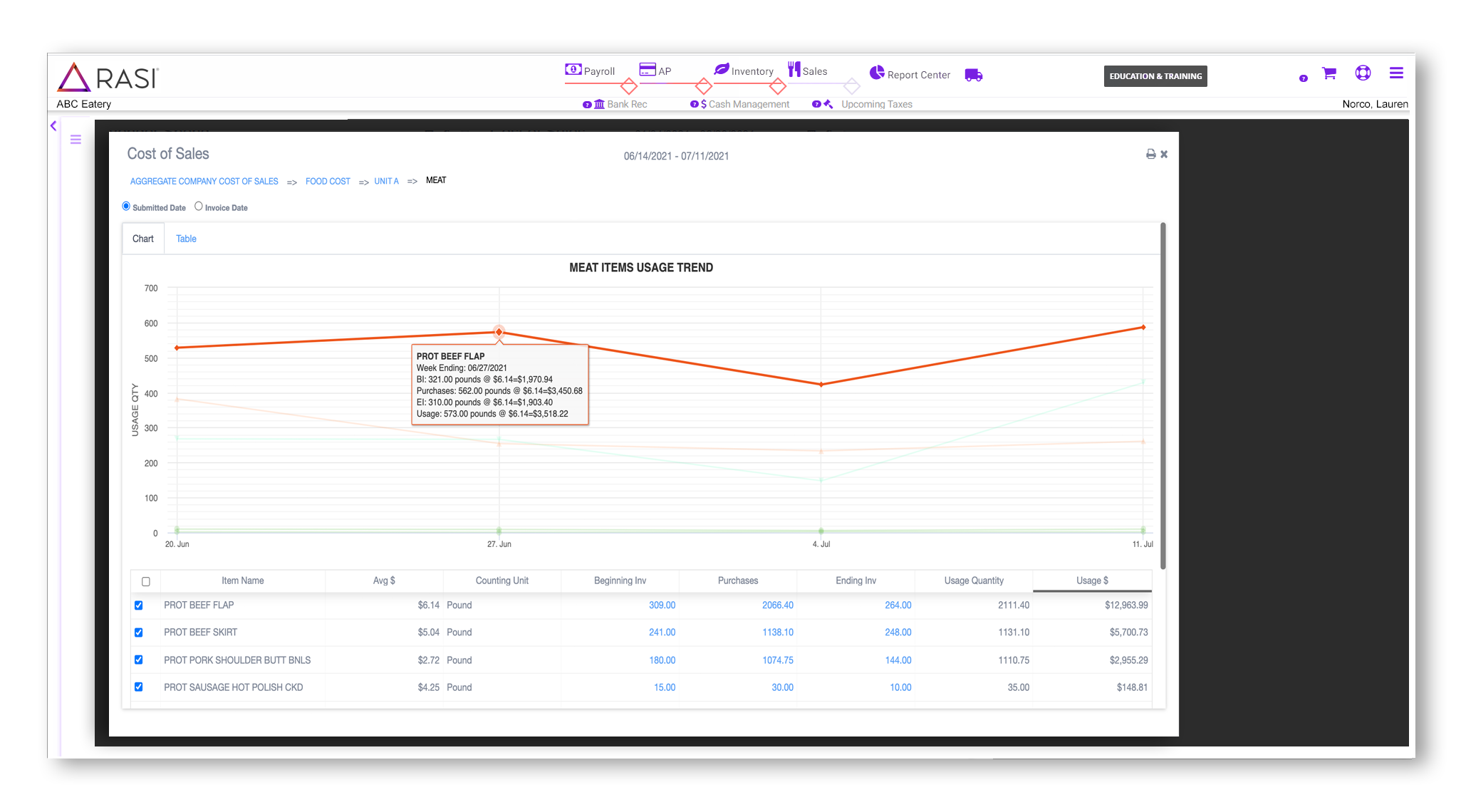Screen dimensions: 1461x812
Task: Click the purple delivery truck icon
Action: tap(974, 75)
